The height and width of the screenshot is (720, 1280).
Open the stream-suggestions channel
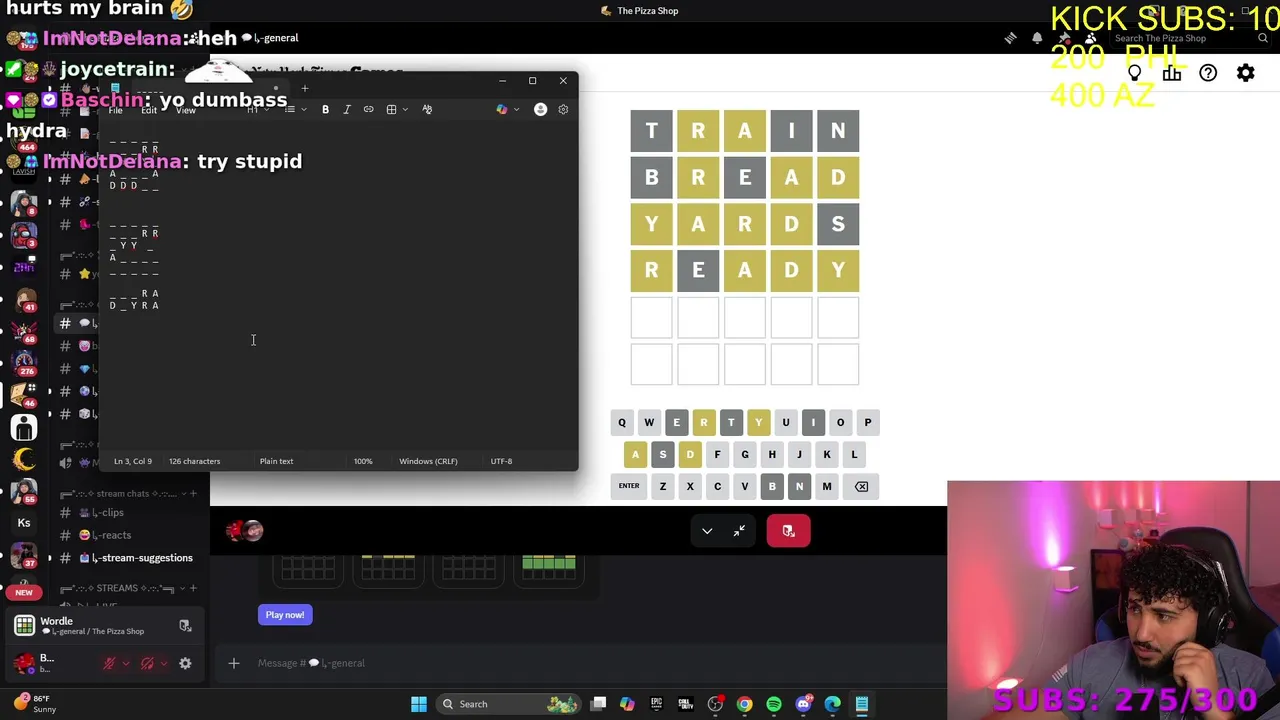pyautogui.click(x=128, y=558)
